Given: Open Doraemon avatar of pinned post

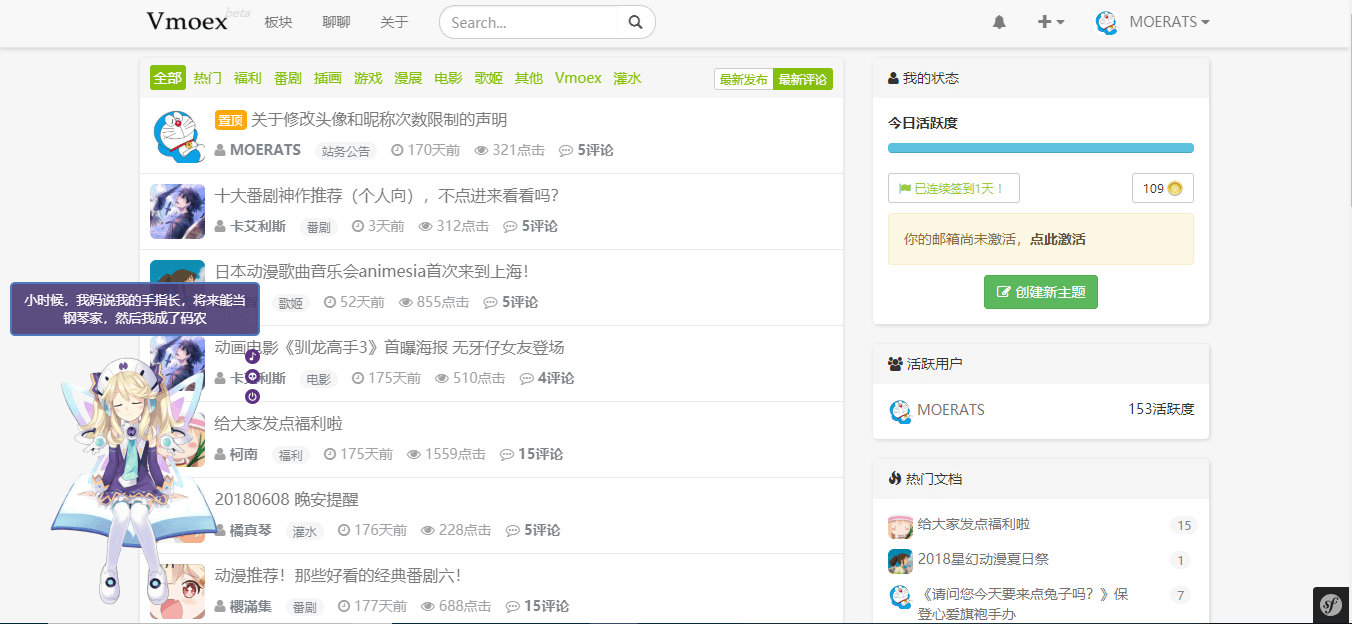Looking at the screenshot, I should (178, 136).
